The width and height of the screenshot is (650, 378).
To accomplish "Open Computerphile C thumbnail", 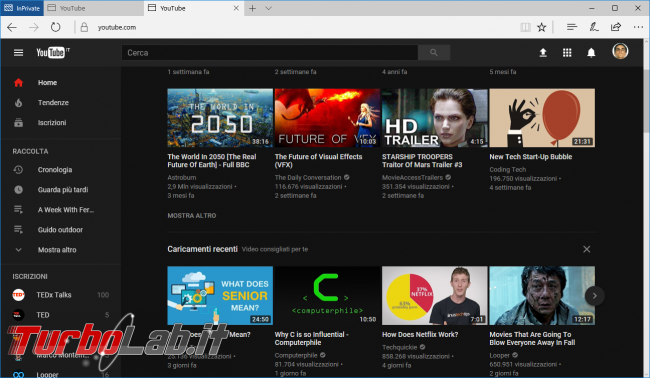I will coord(327,296).
